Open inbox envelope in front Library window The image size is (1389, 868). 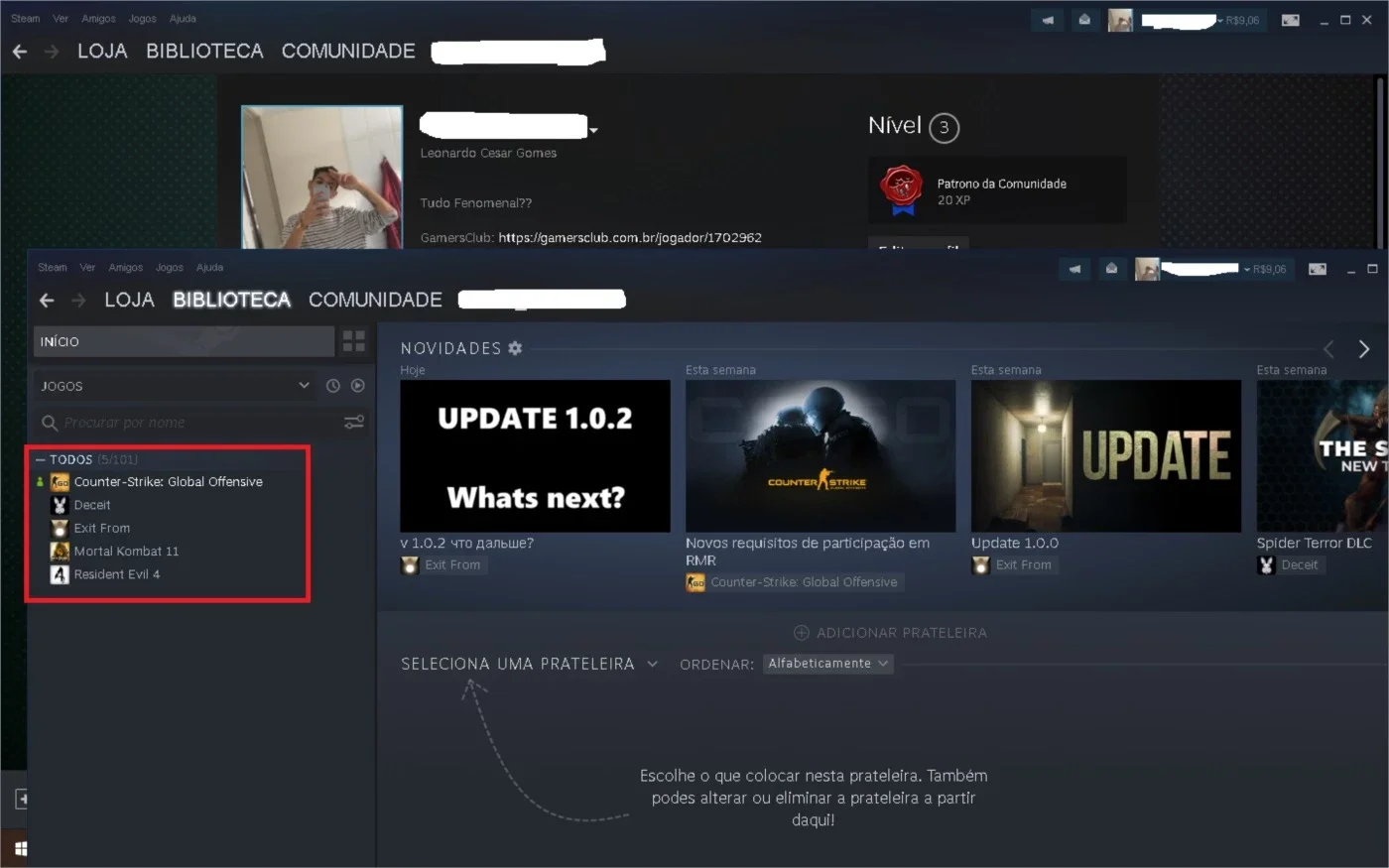click(x=1111, y=269)
